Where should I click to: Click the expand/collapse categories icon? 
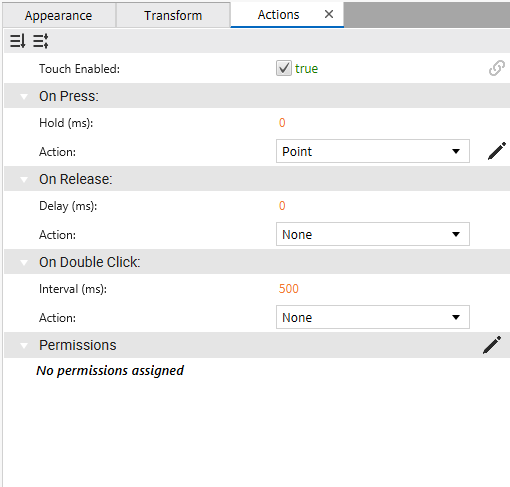click(41, 41)
